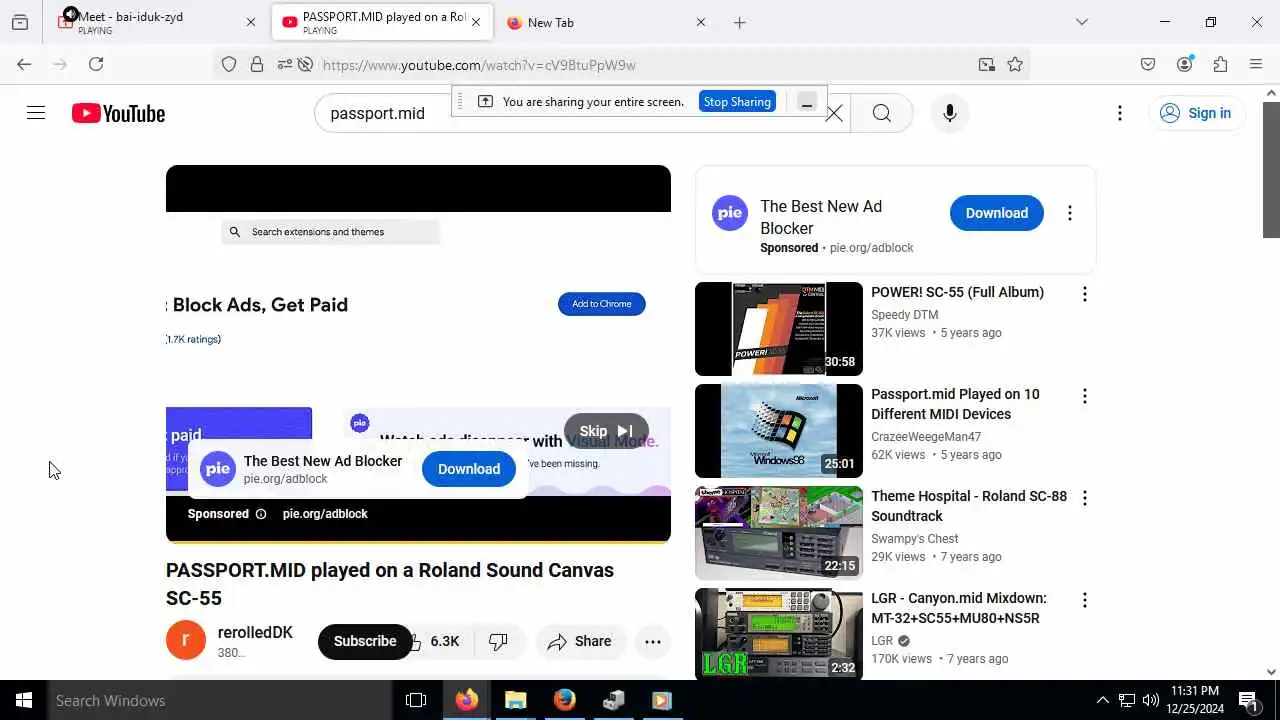The height and width of the screenshot is (720, 1280).
Task: Open LGR Canyon.mid Mixdown video title
Action: (x=959, y=608)
